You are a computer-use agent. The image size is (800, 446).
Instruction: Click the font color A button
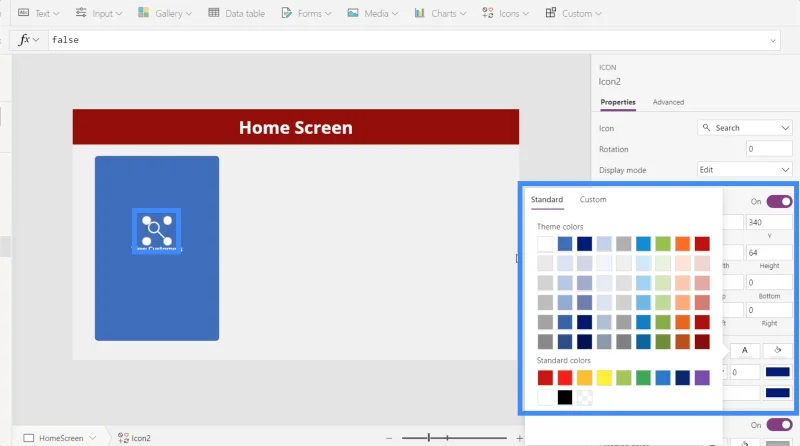(744, 350)
